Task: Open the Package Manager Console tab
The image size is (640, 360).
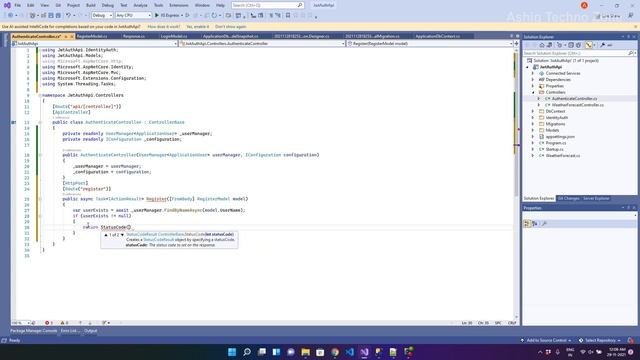Action: 33,331
